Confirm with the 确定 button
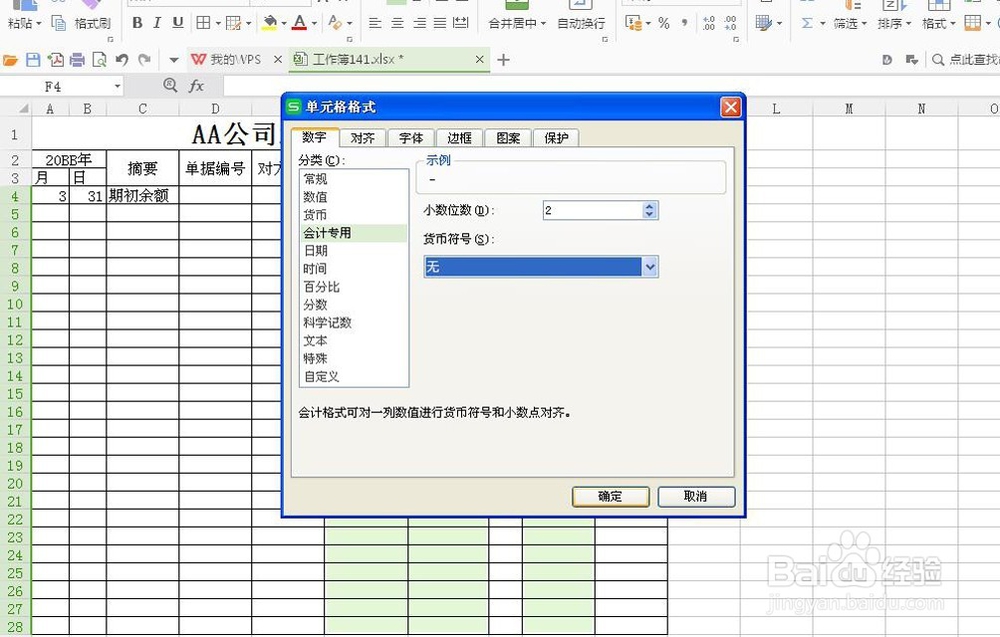 (610, 496)
